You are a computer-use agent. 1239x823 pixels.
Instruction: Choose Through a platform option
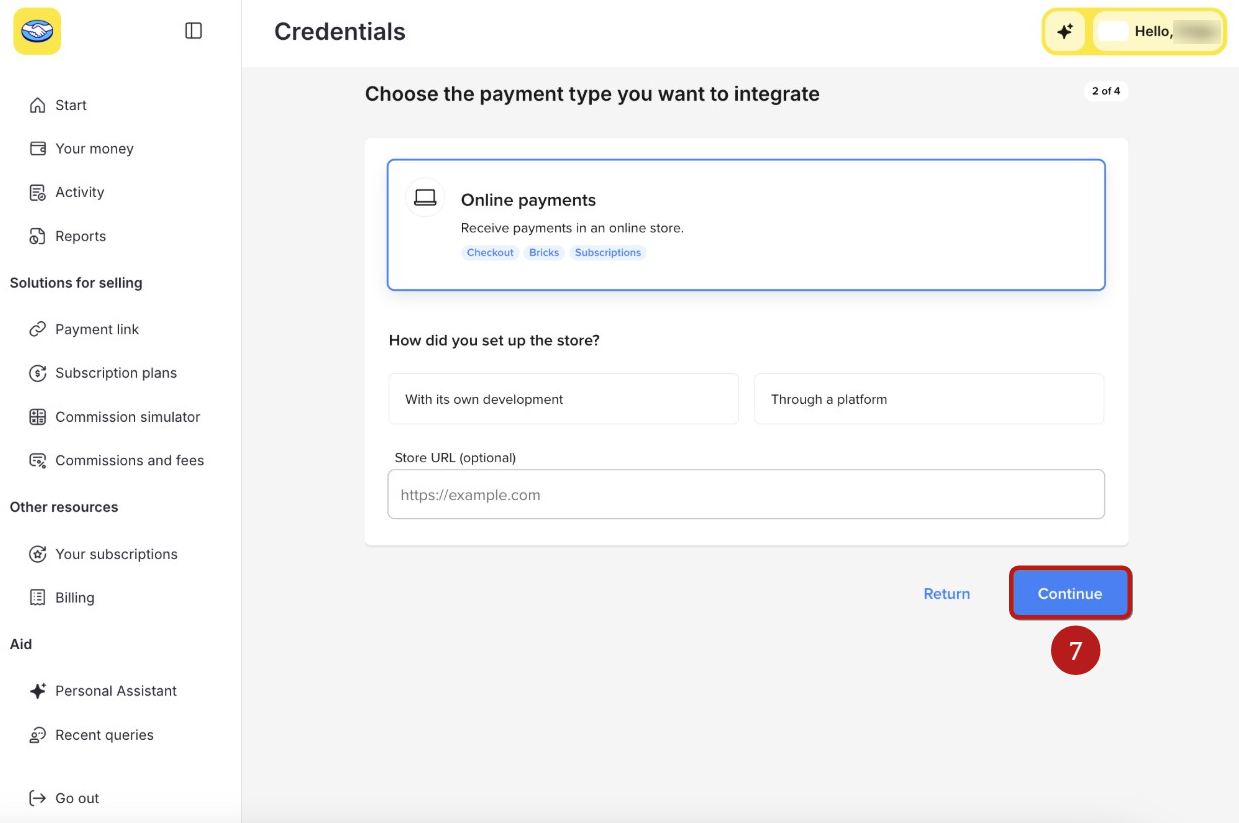[x=929, y=399]
